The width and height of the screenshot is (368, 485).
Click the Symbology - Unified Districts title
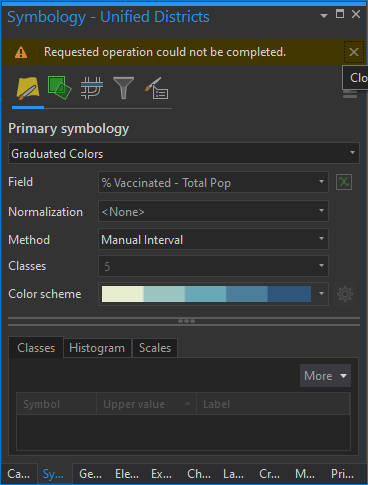coord(108,17)
